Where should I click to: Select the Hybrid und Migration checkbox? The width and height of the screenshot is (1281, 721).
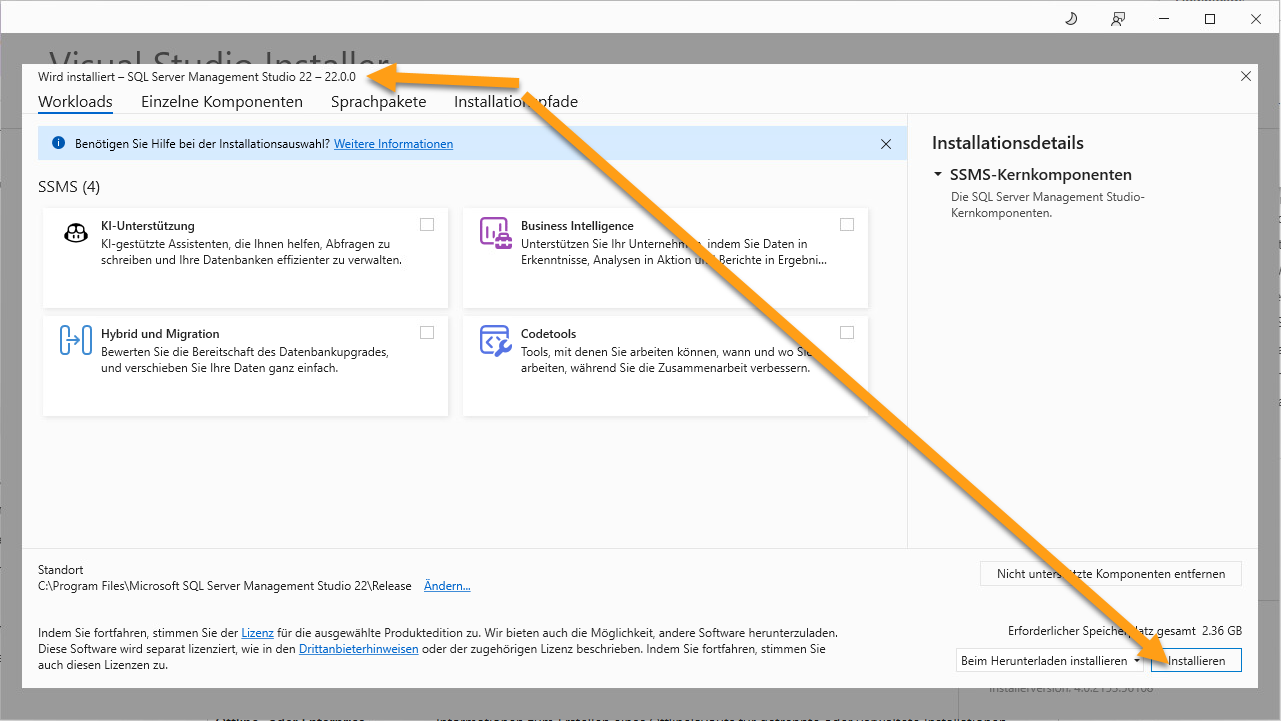click(x=427, y=333)
